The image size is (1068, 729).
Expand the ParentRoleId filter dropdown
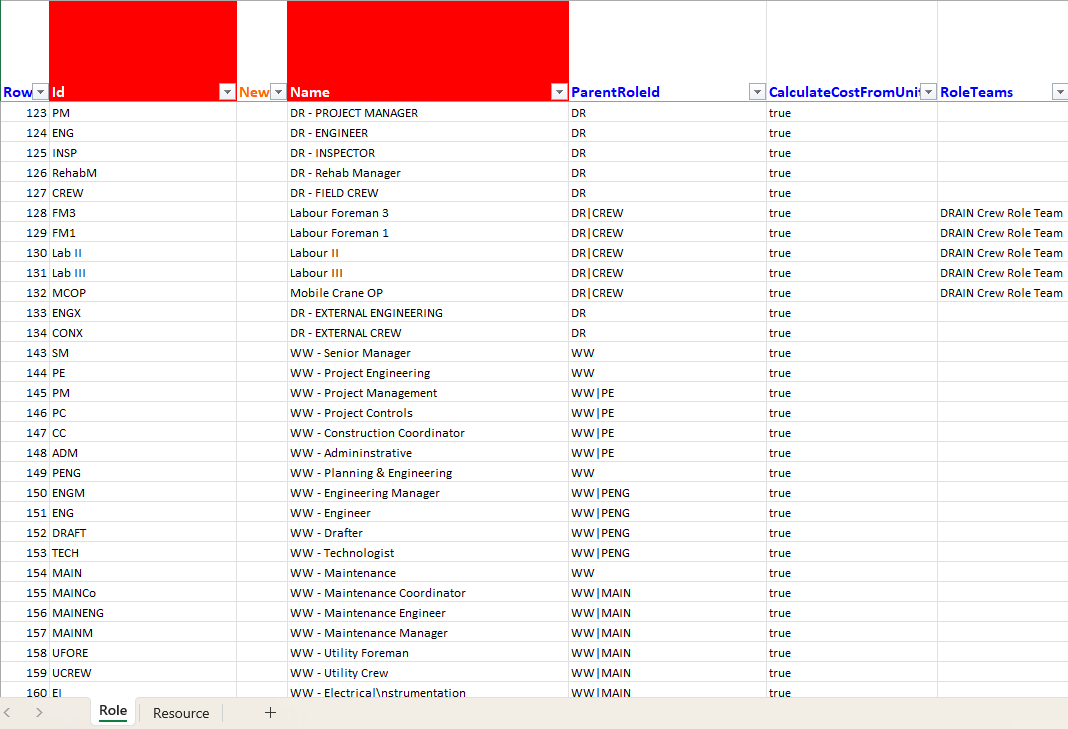tap(757, 92)
